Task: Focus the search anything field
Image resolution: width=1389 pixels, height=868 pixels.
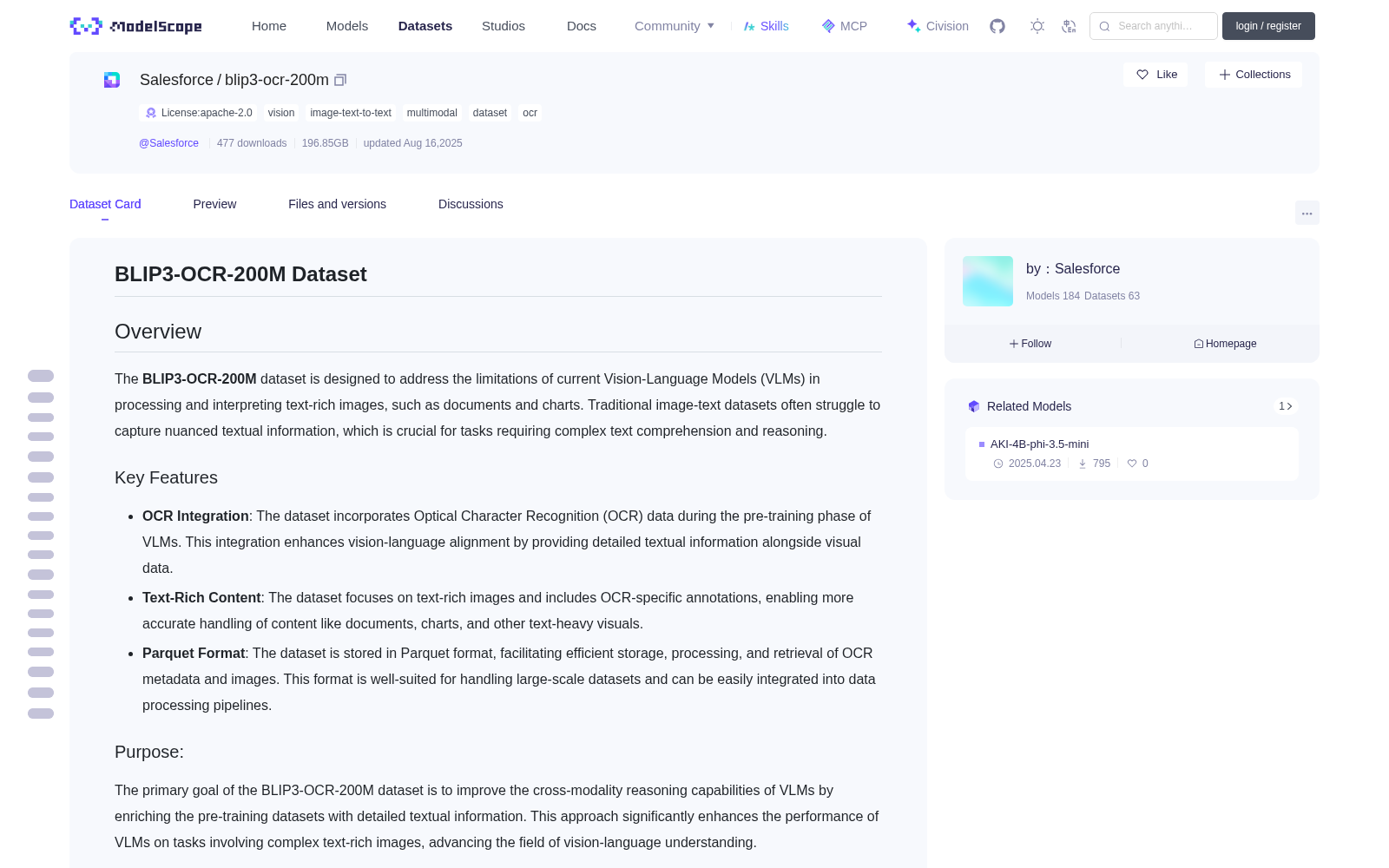Action: [1154, 26]
